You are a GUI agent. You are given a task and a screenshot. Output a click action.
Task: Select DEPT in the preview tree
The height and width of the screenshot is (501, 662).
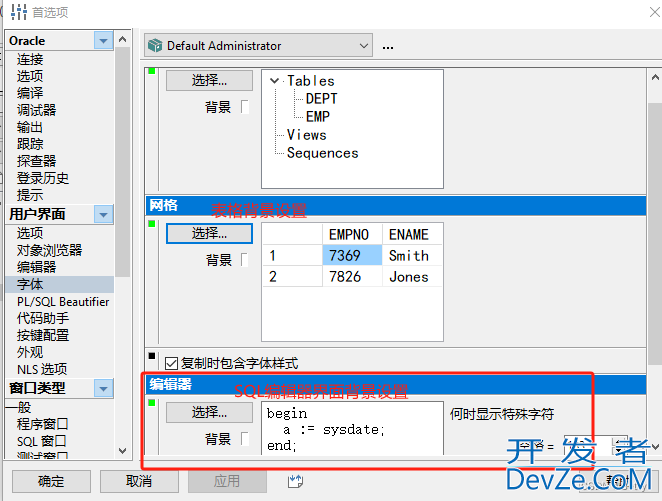point(322,99)
